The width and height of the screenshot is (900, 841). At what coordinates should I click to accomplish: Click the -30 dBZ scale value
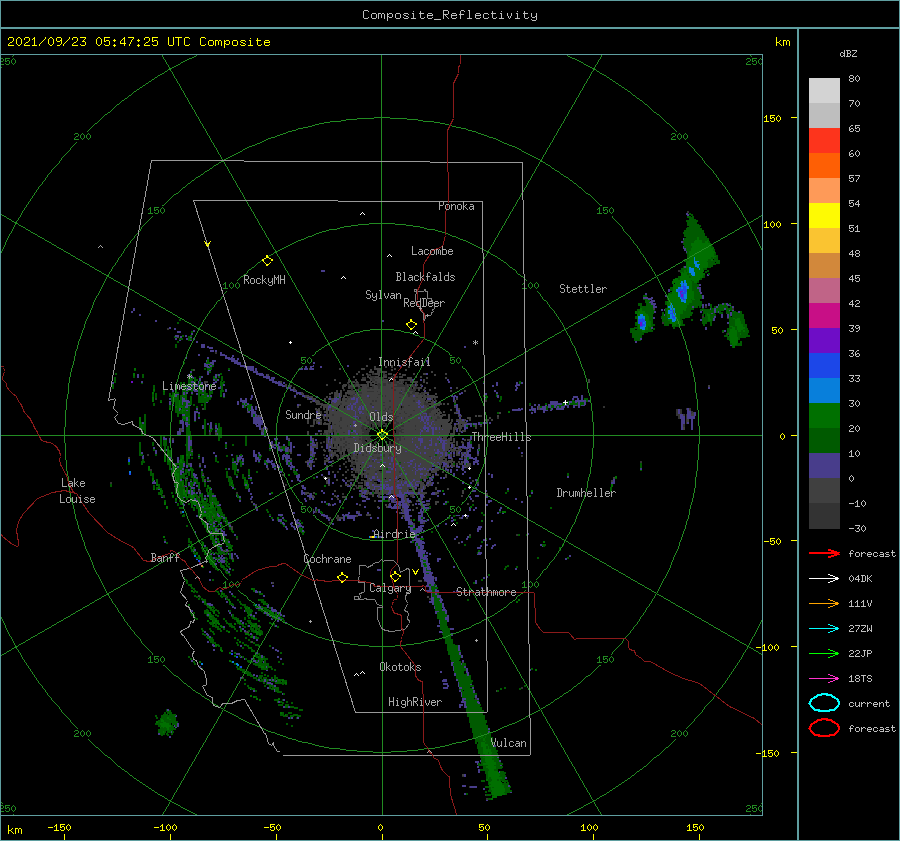(x=857, y=528)
